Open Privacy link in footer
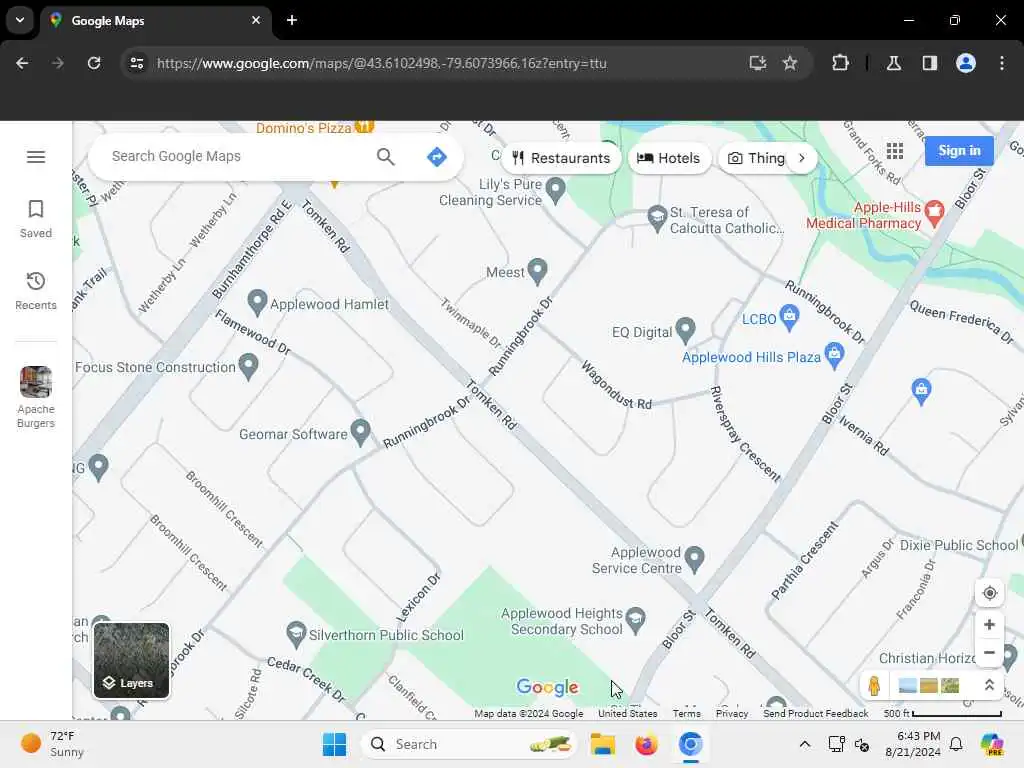This screenshot has width=1024, height=768. pyautogui.click(x=731, y=714)
